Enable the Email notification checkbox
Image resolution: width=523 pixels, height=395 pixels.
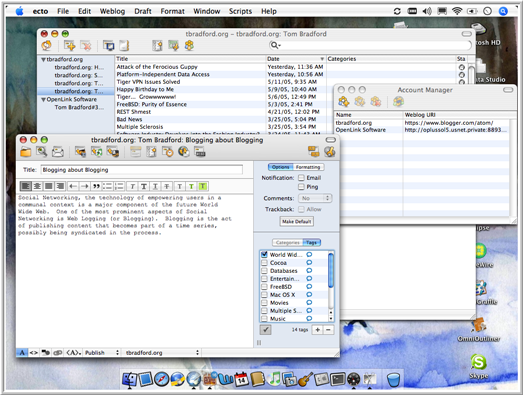click(x=301, y=177)
